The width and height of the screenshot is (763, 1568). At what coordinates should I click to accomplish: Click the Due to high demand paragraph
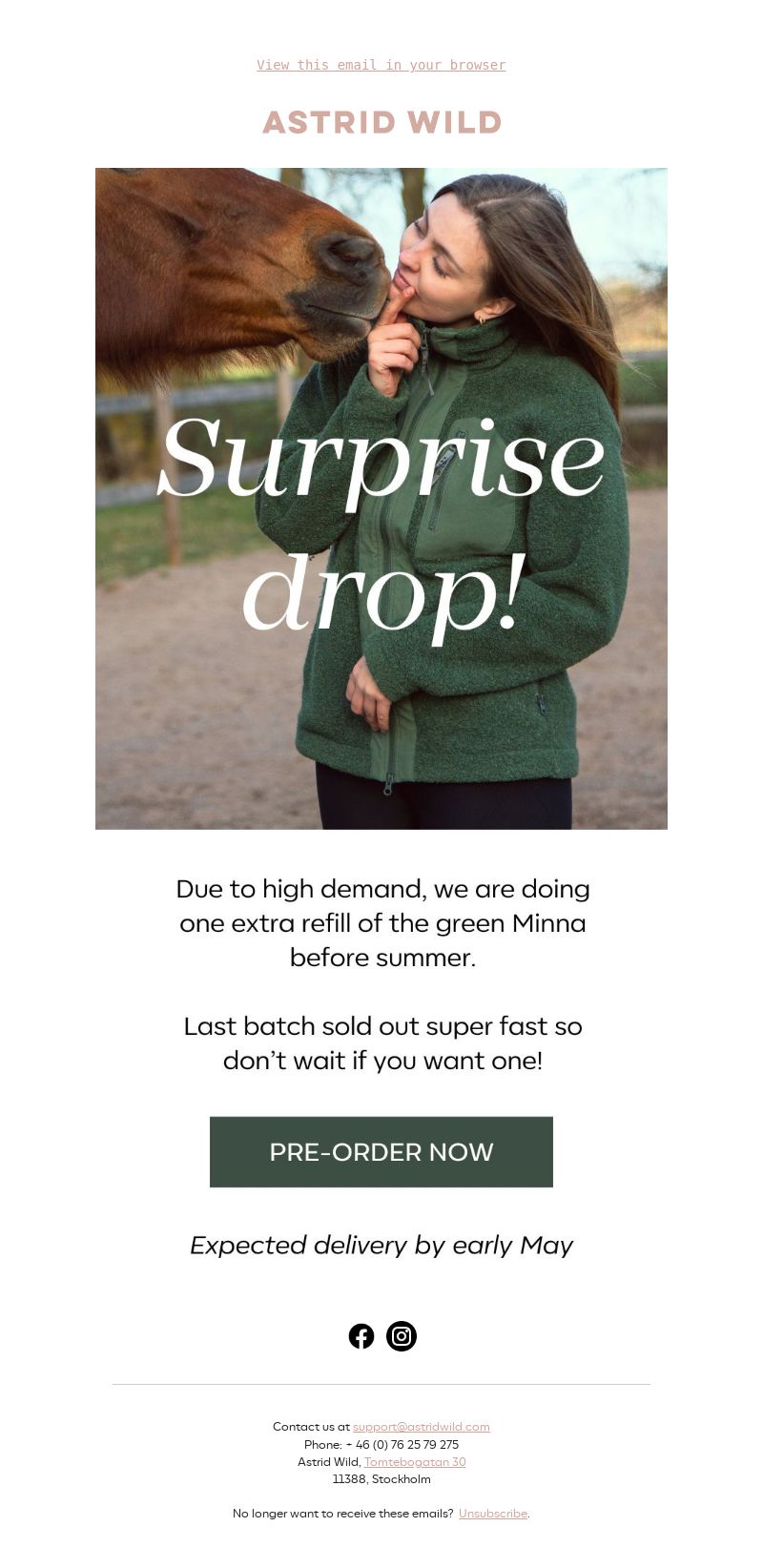(382, 923)
